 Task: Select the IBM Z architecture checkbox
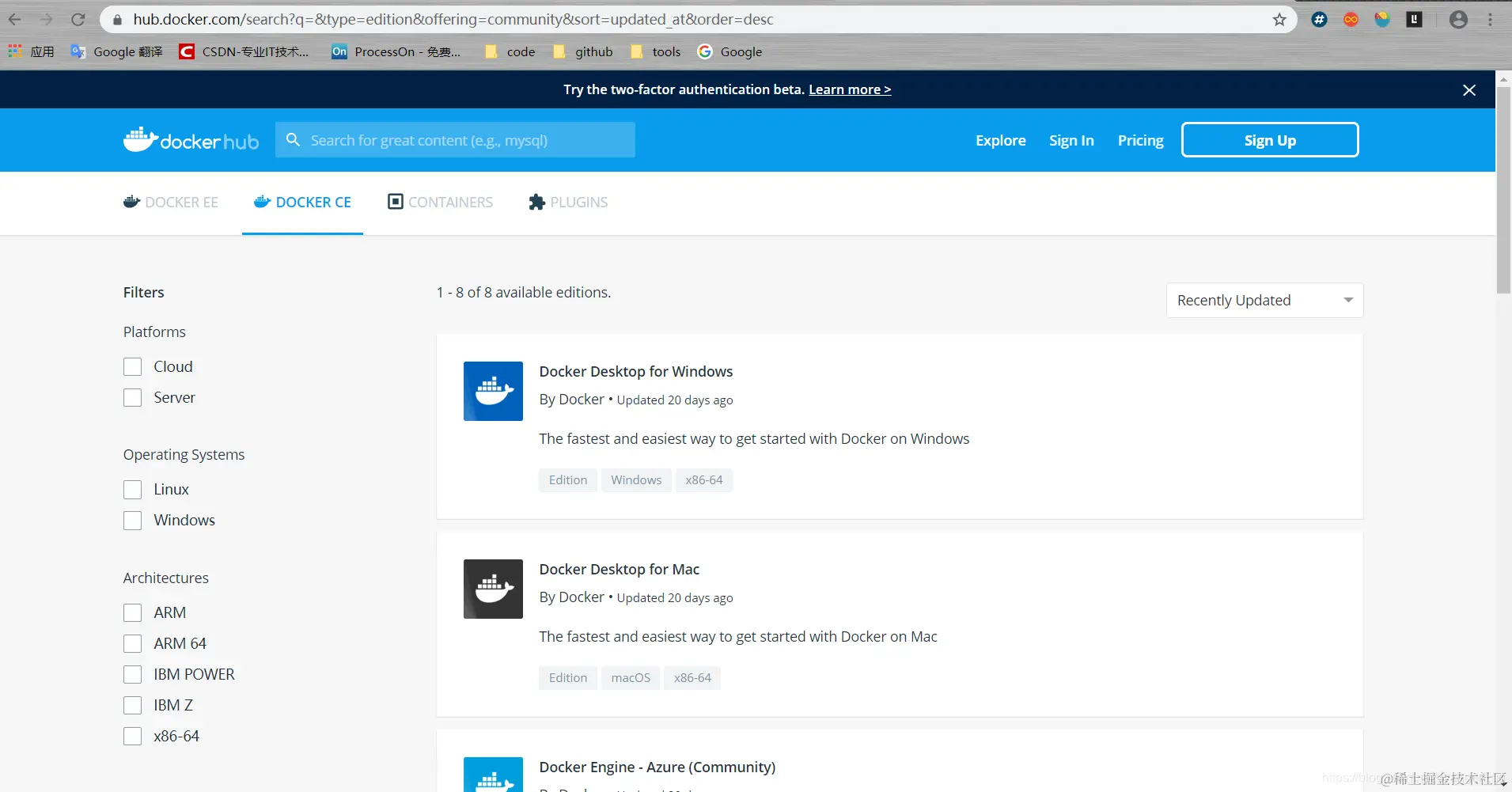point(132,705)
